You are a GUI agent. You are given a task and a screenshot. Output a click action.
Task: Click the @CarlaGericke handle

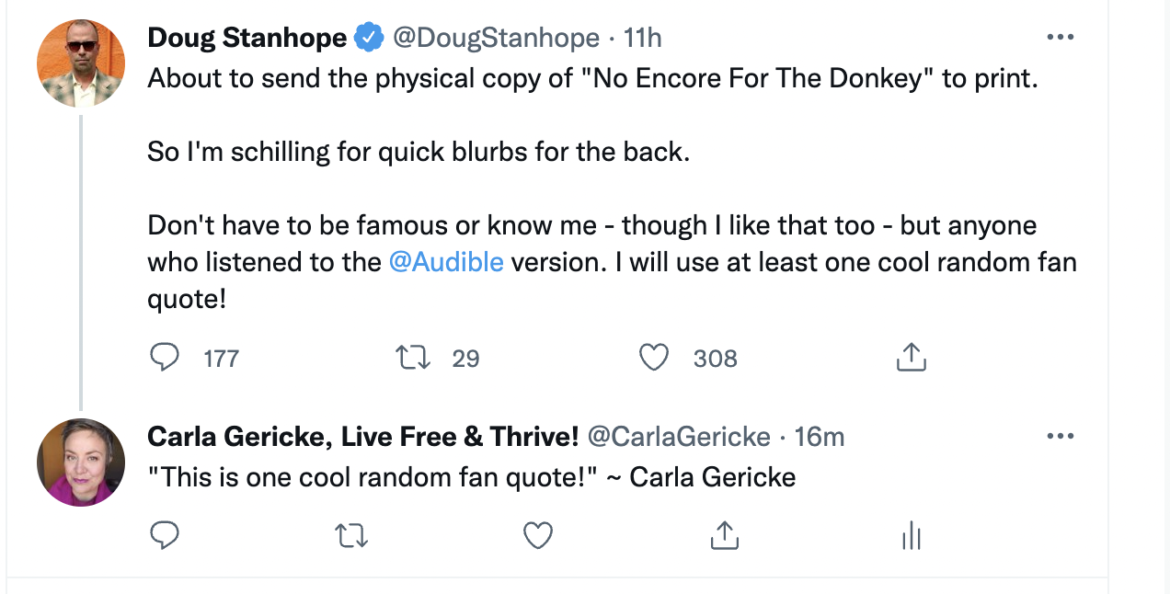[x=678, y=437]
